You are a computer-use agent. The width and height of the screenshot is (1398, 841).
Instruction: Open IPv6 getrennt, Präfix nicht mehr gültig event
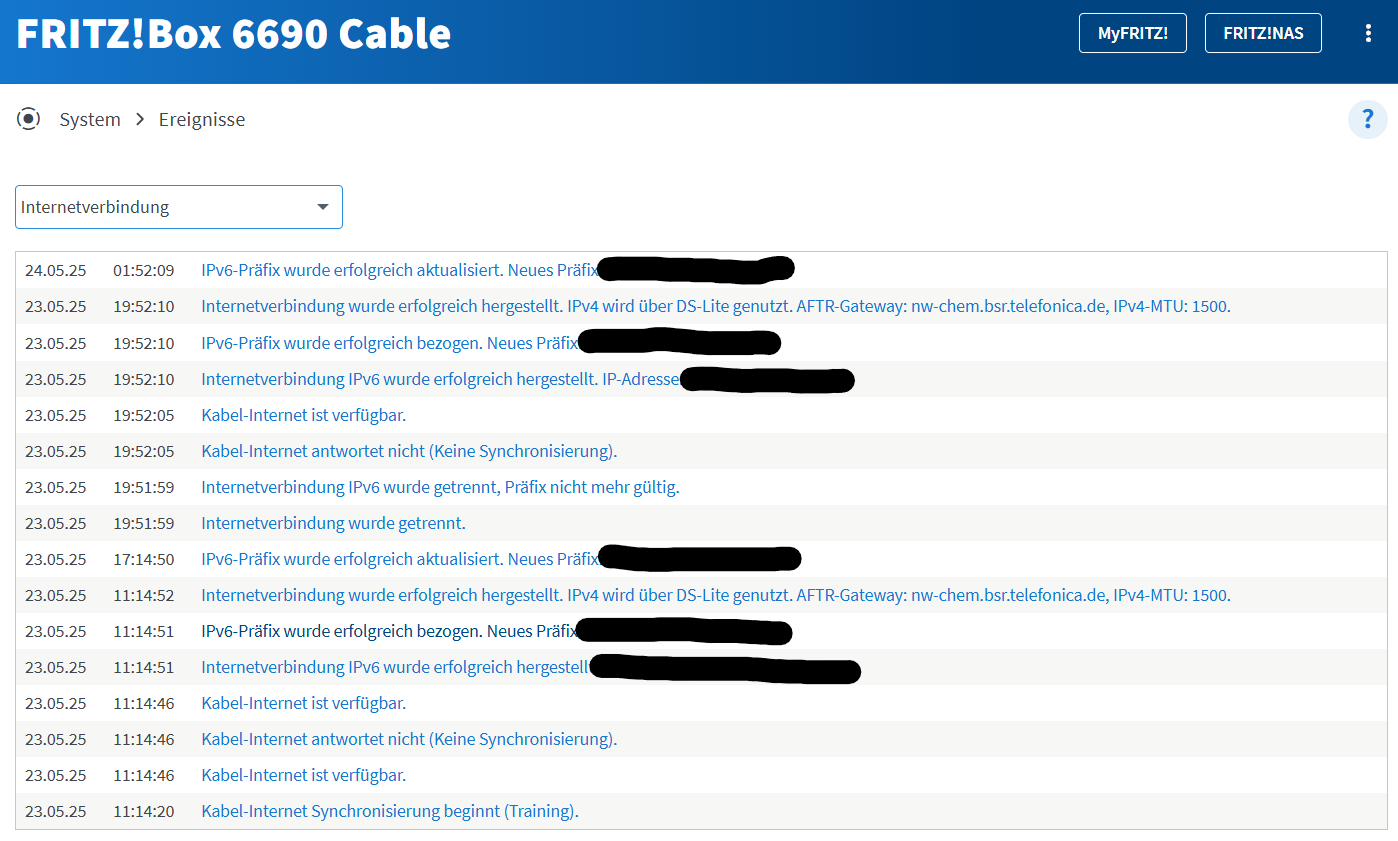tap(440, 487)
